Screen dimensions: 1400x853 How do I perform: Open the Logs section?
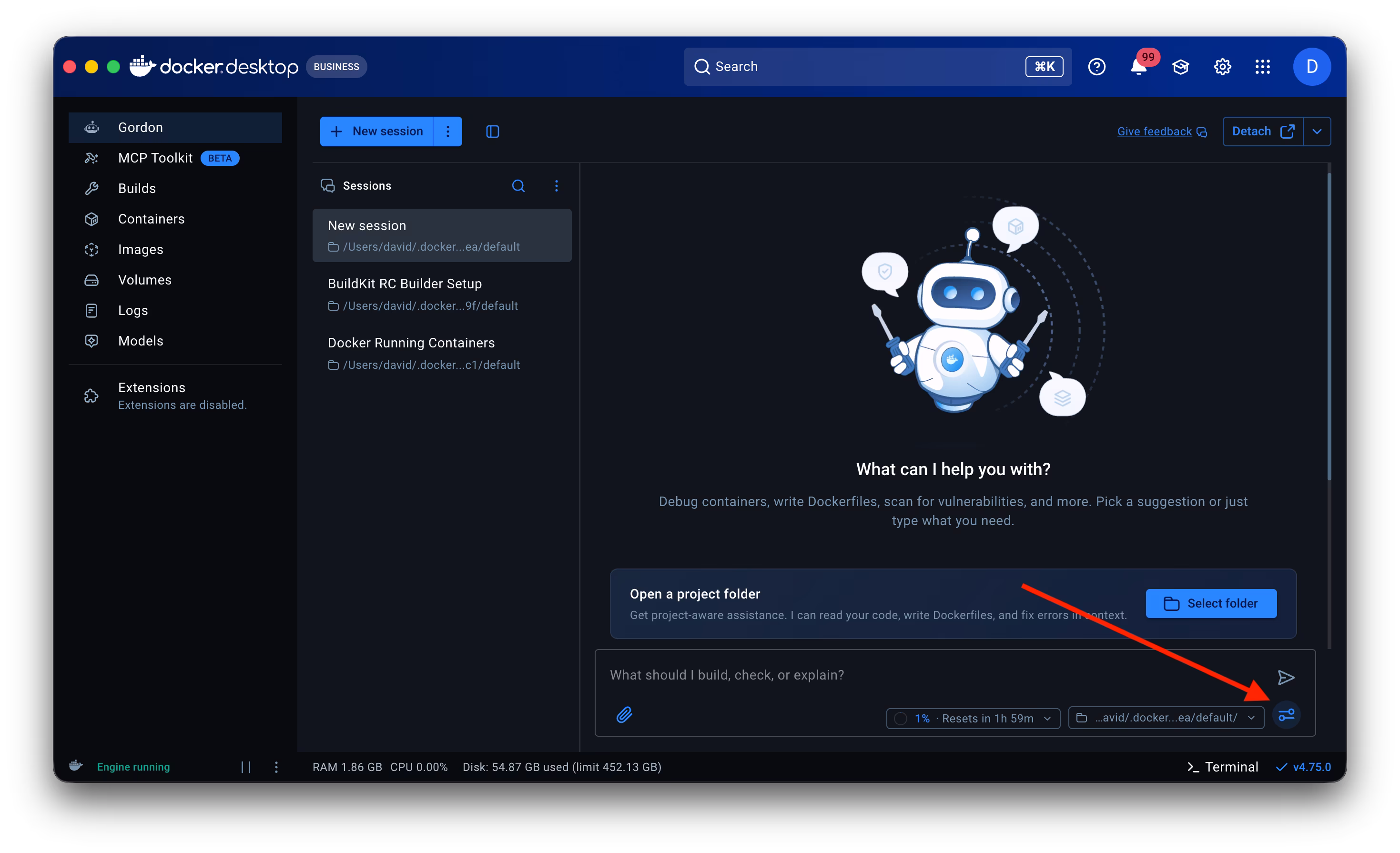point(175,310)
